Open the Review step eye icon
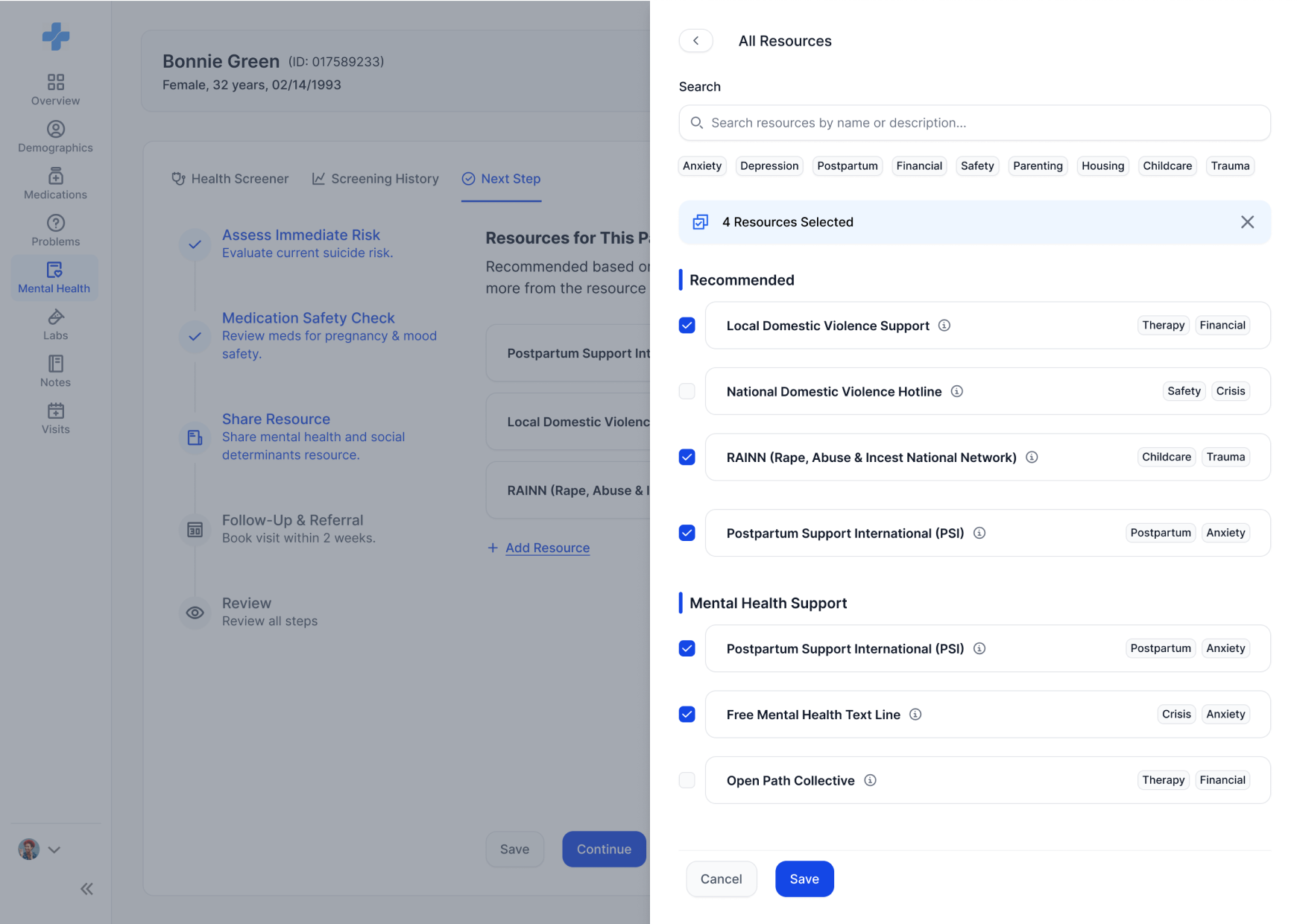Viewport: 1300px width, 924px height. (195, 613)
